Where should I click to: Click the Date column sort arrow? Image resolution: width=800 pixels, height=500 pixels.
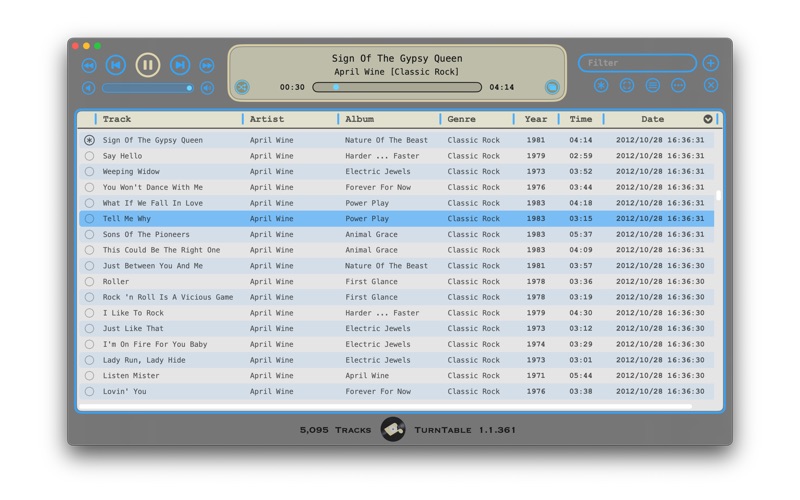[x=708, y=119]
